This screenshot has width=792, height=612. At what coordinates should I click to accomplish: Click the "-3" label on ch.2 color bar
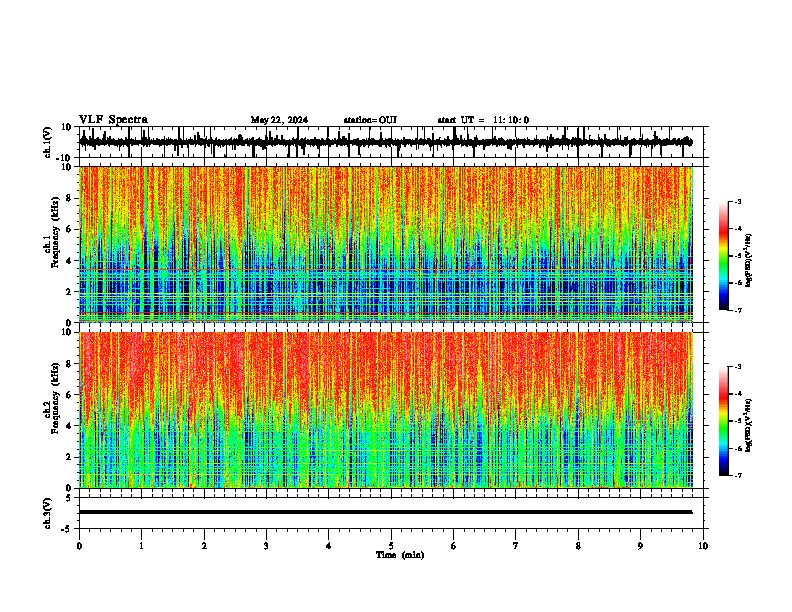click(x=738, y=367)
